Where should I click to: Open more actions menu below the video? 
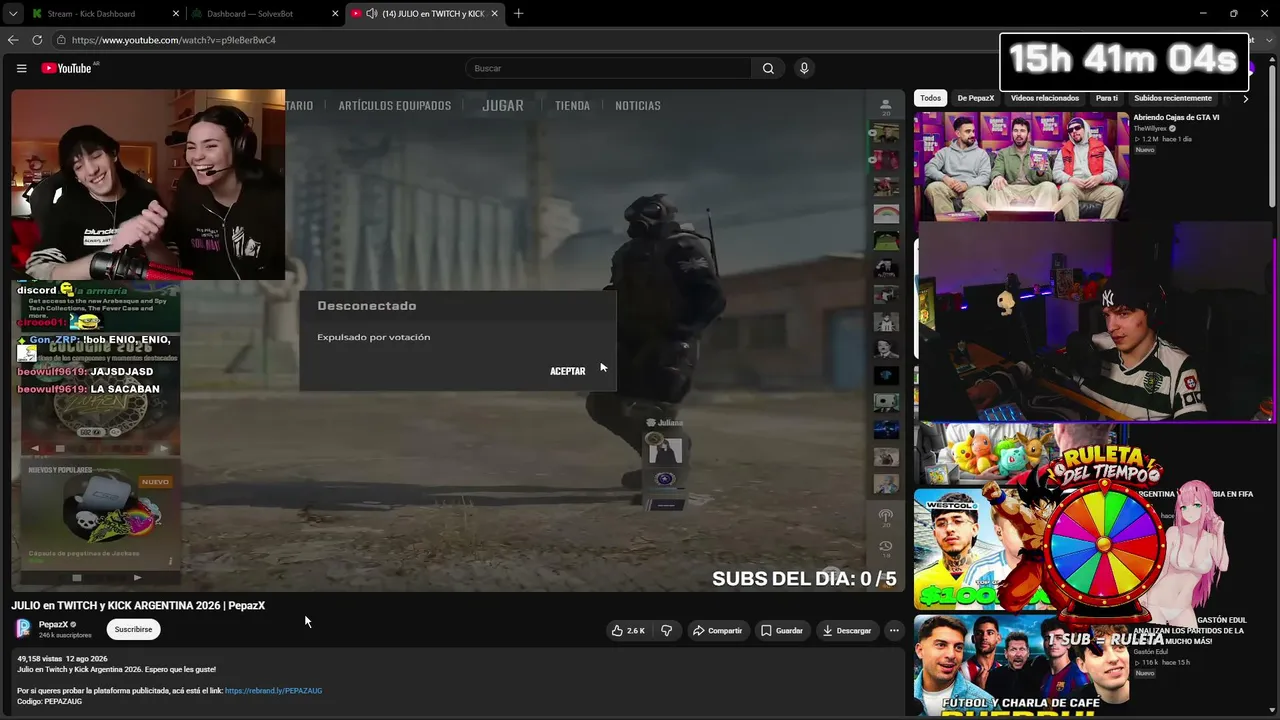(x=894, y=631)
